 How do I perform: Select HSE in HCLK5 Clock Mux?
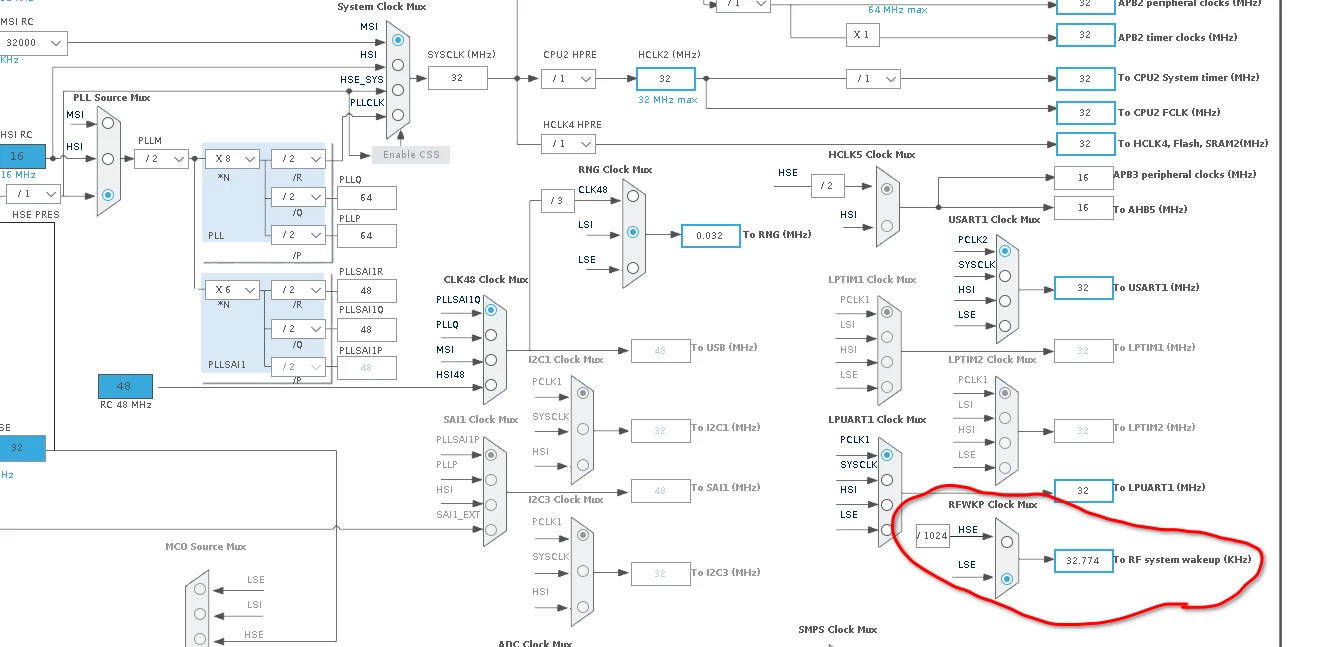[x=886, y=187]
